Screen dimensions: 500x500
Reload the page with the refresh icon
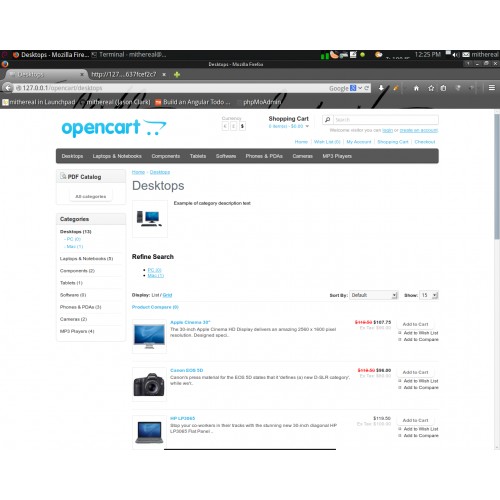click(367, 88)
